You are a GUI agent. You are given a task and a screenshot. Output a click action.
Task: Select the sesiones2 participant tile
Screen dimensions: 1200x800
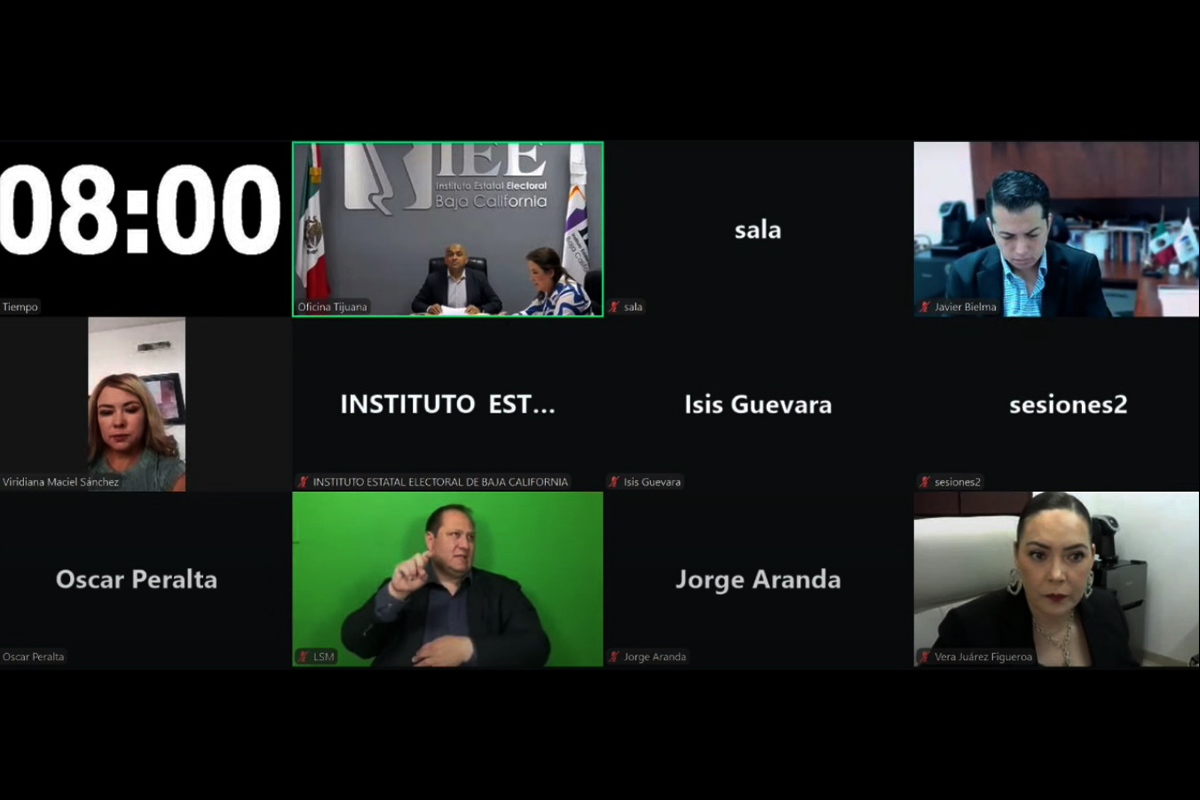click(x=1056, y=404)
